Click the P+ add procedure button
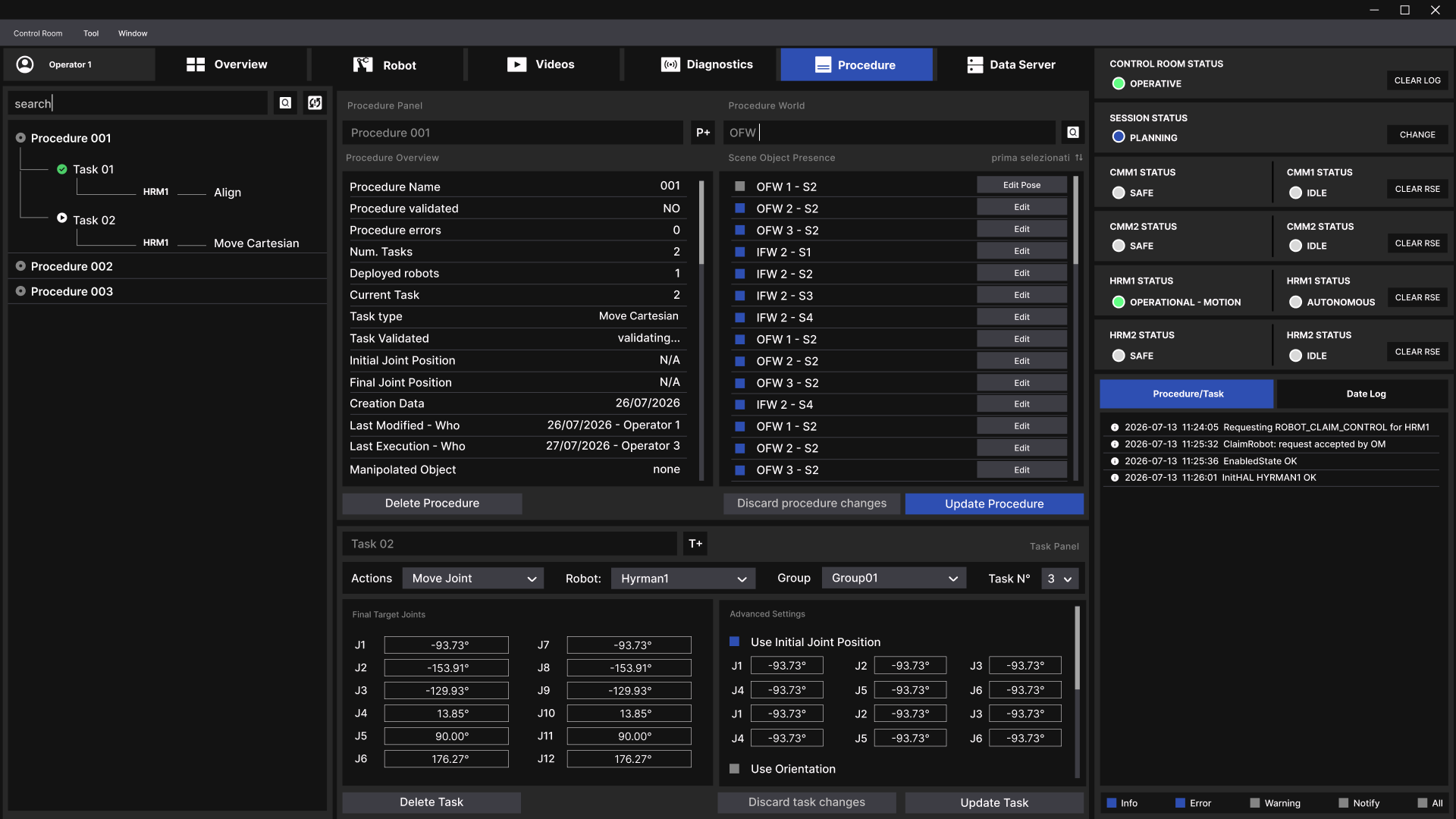This screenshot has width=1456, height=819. 703,133
